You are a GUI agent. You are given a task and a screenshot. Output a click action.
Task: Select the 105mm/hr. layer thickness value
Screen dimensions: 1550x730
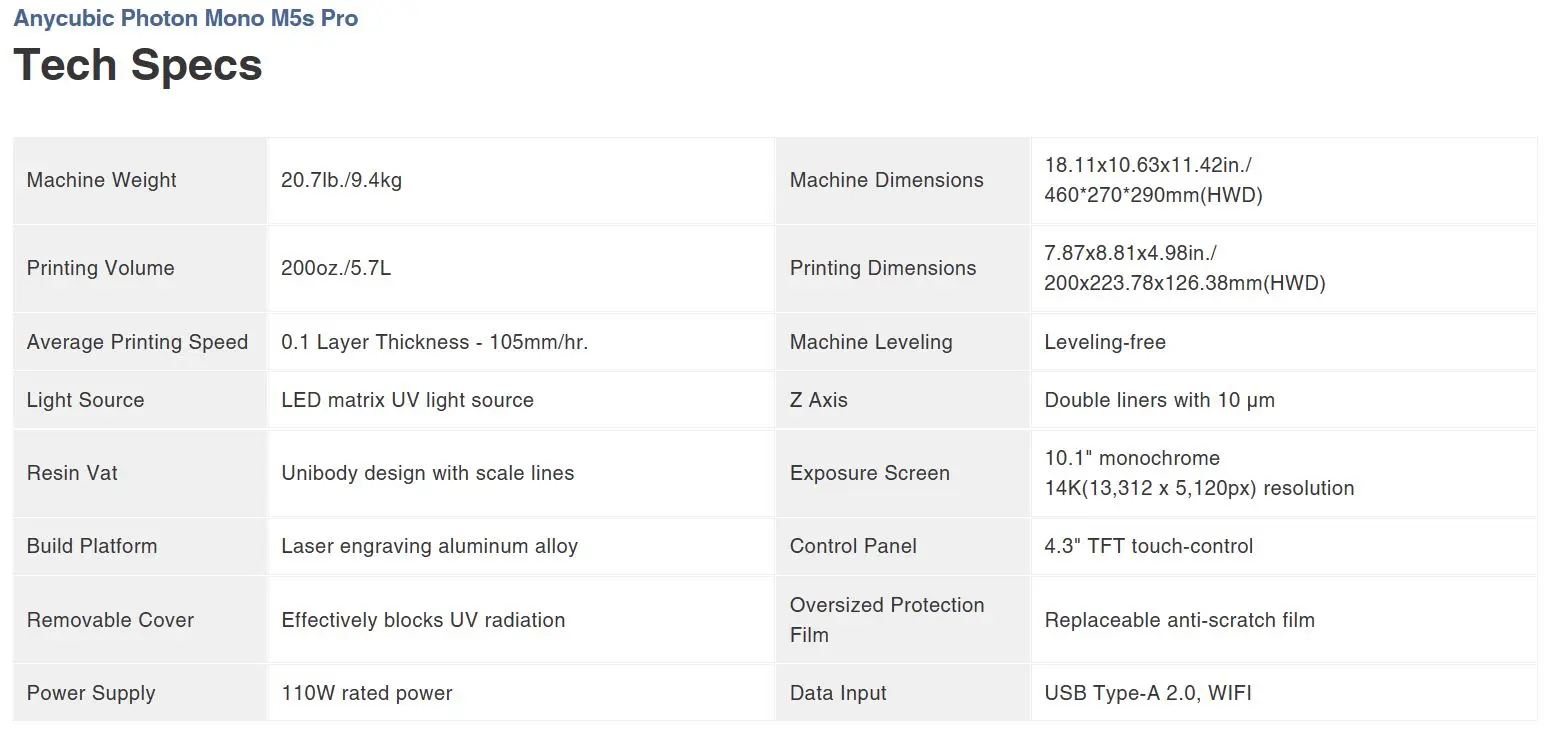(434, 342)
